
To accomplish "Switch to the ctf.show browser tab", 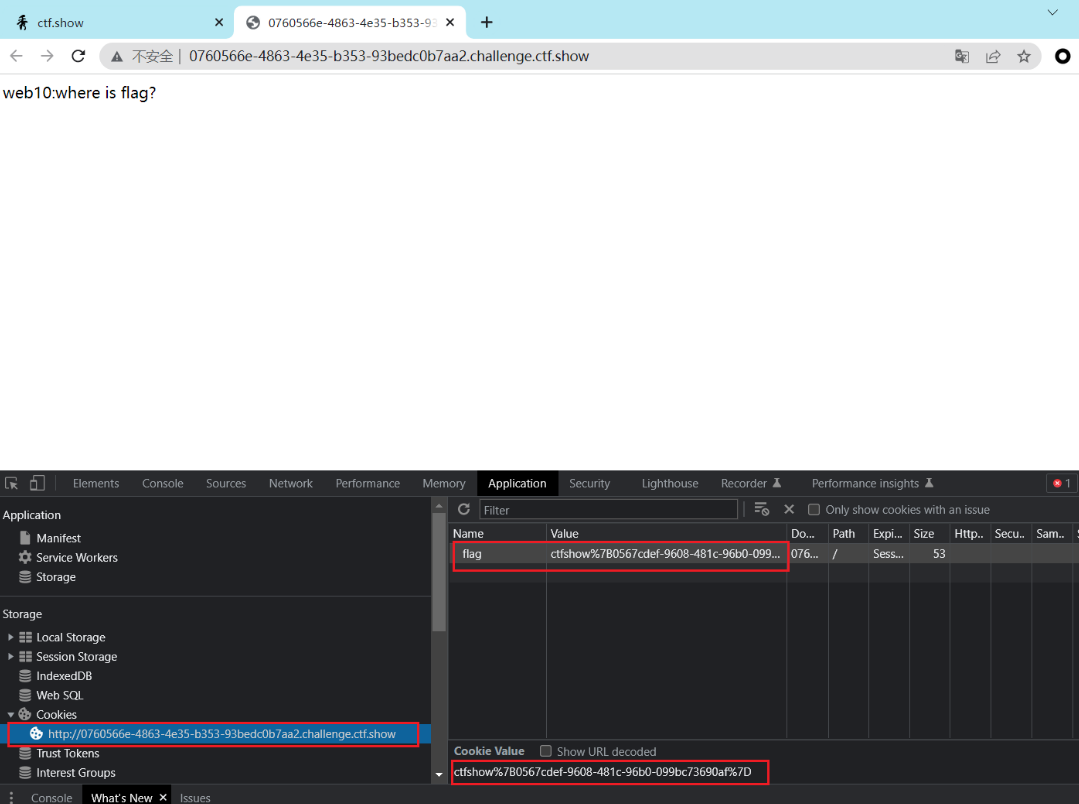I will tap(117, 22).
